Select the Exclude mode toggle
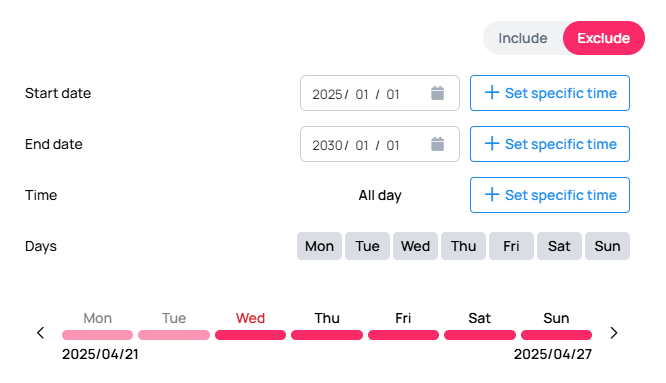 (x=604, y=38)
